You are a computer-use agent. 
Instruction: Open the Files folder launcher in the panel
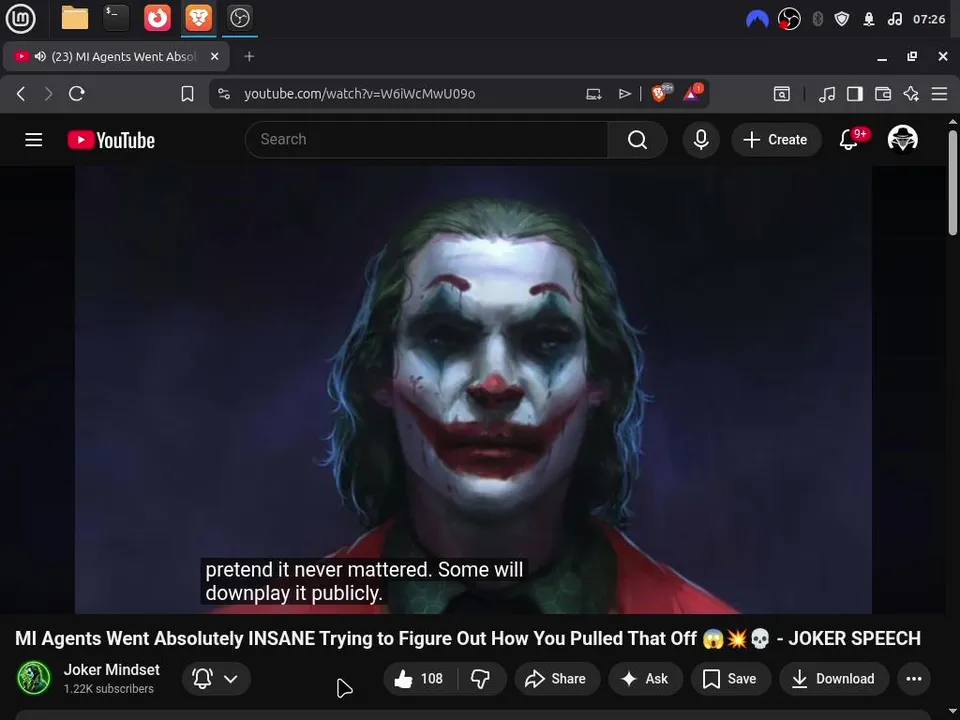75,18
